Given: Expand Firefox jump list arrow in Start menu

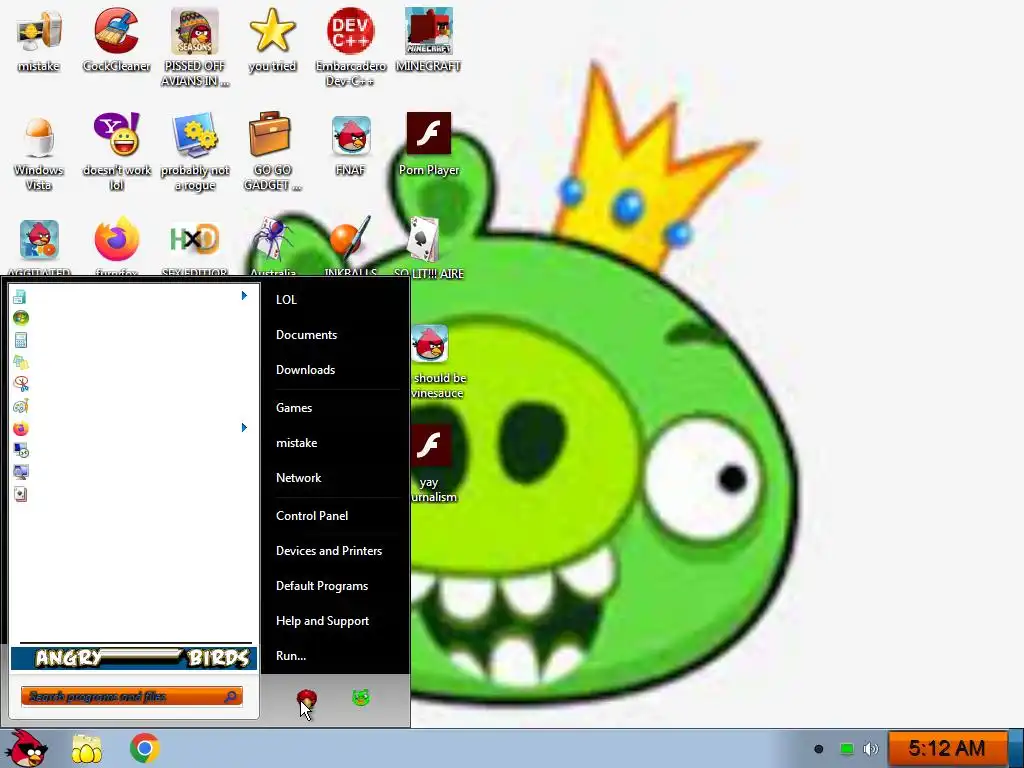Looking at the screenshot, I should 244,428.
